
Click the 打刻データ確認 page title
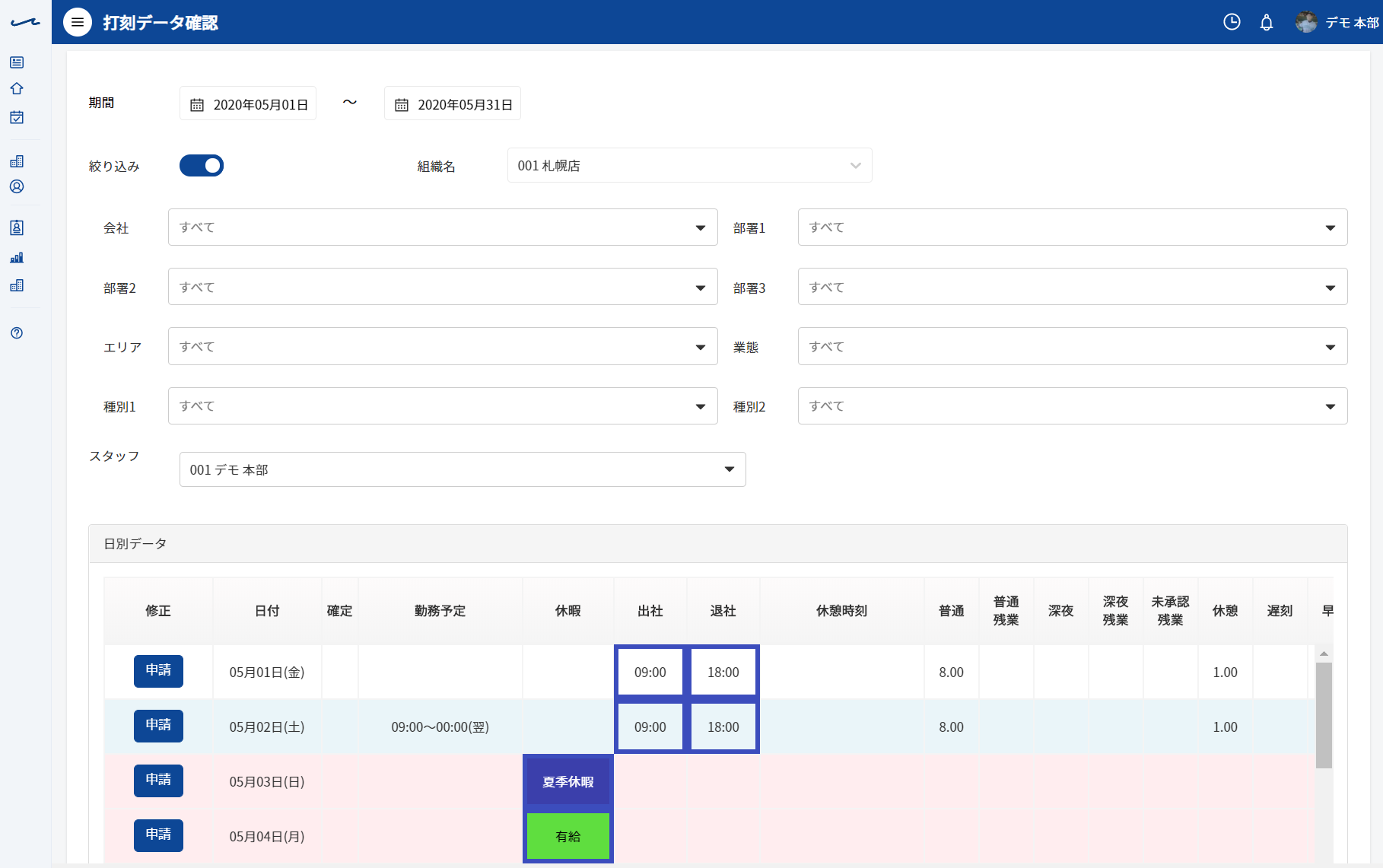pos(161,23)
